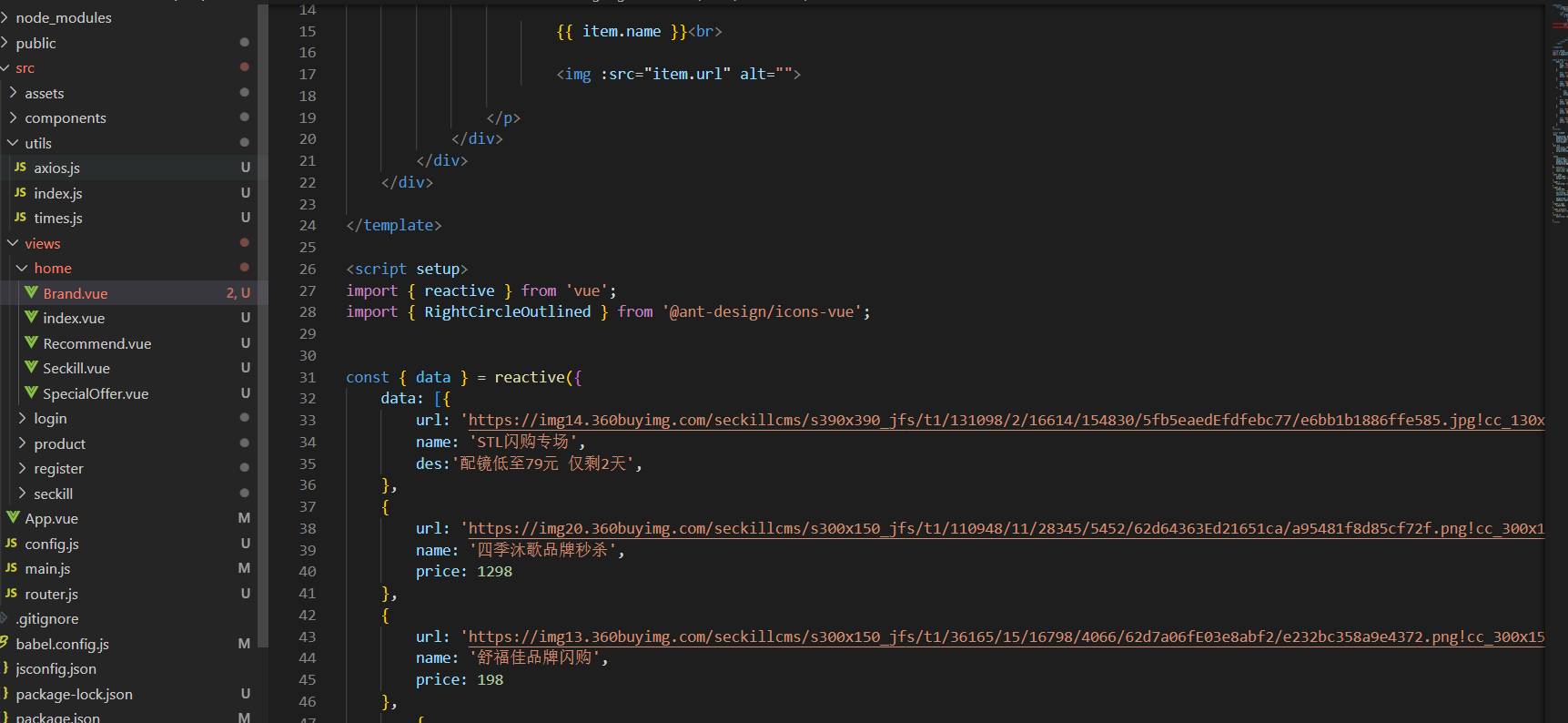Open the img20.360buyimg.com URL on line 38
The width and height of the screenshot is (1568, 723).
pos(1007,528)
